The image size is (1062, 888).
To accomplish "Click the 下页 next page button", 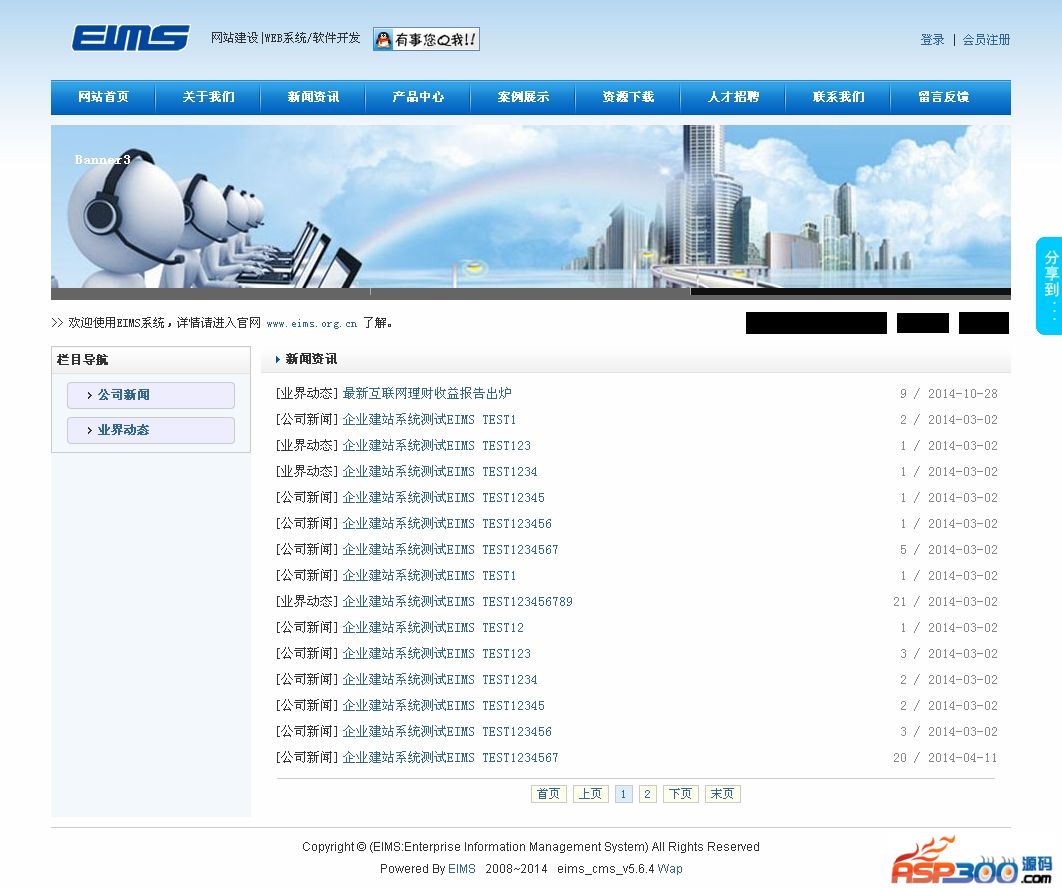I will 681,794.
